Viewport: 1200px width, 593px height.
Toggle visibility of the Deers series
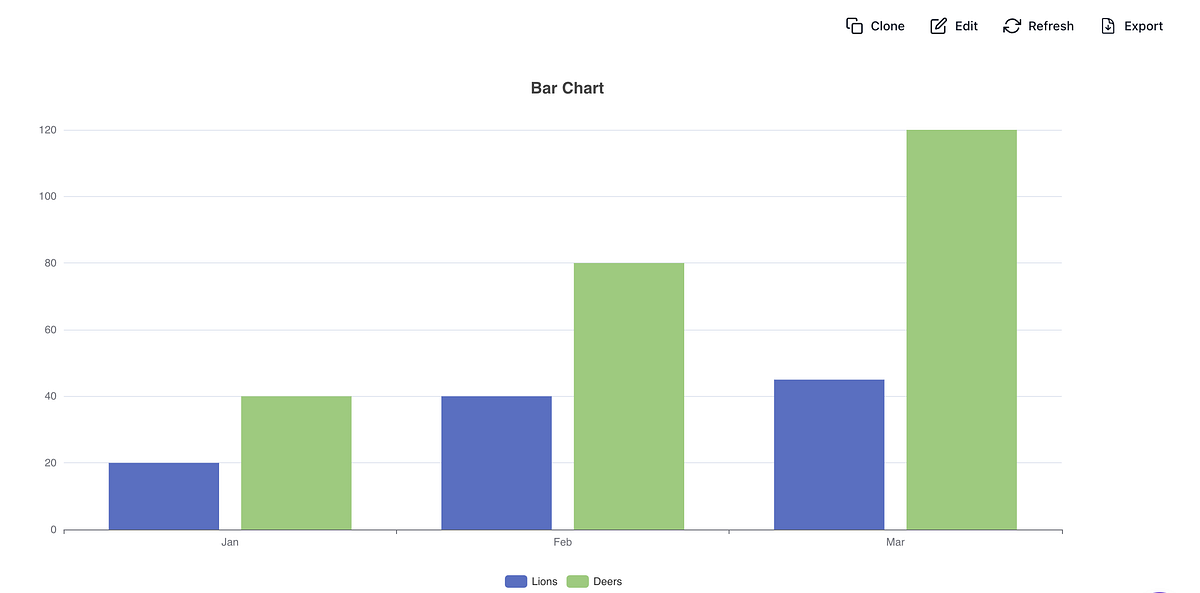(x=595, y=581)
